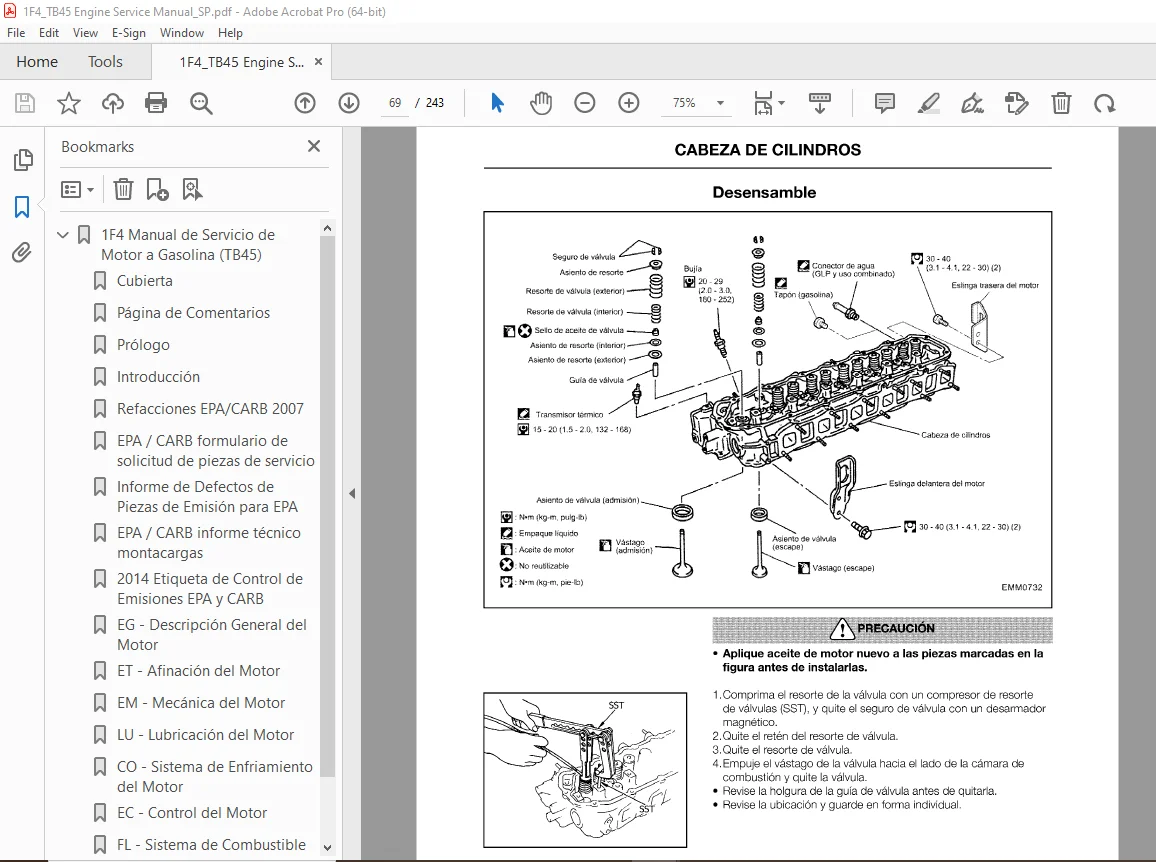
Task: Click the Print file icon
Action: click(156, 103)
